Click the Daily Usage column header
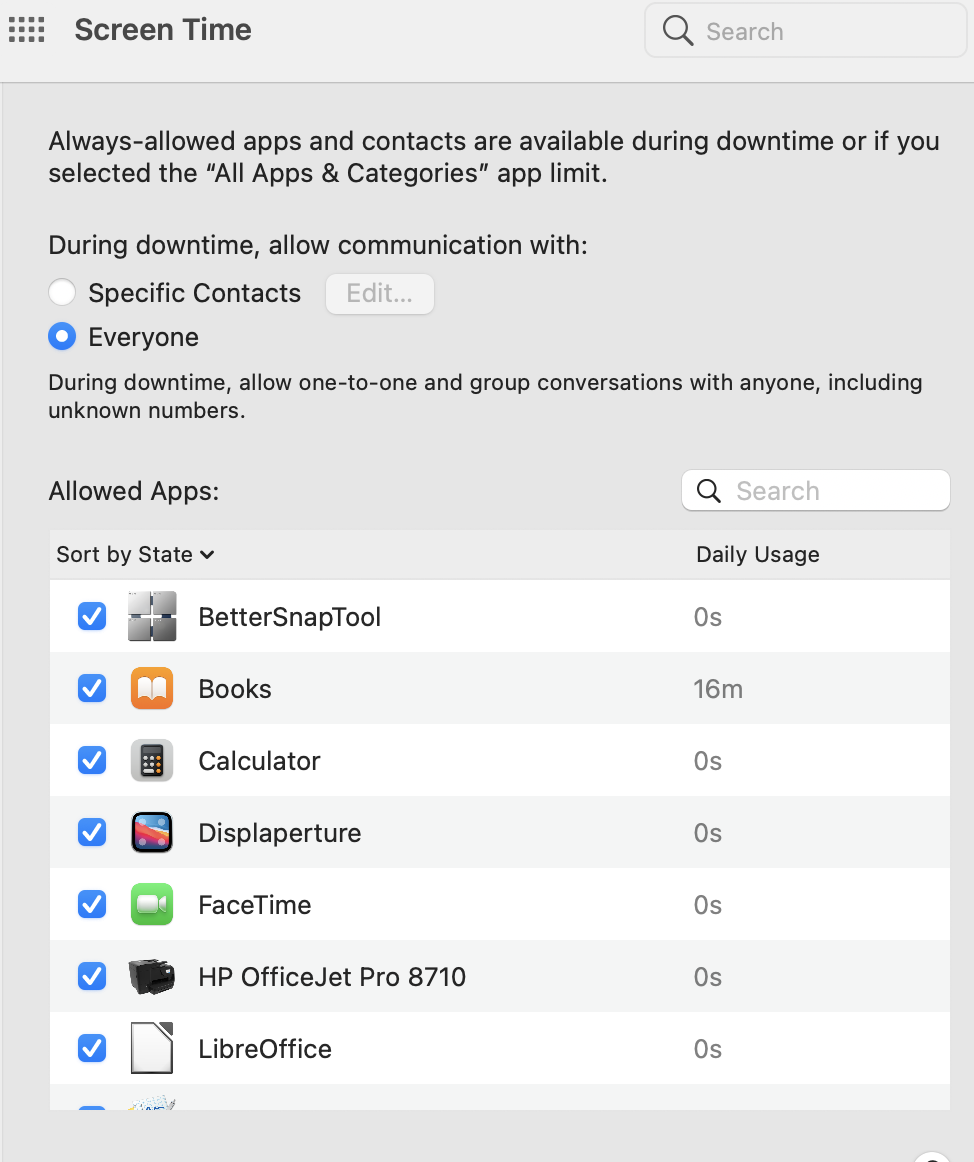Screen dimensions: 974x1162 tap(757, 555)
